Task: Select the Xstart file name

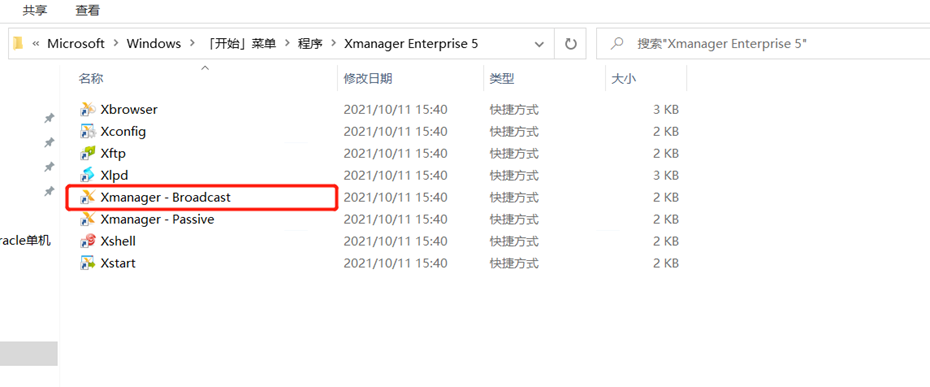Action: 118,263
